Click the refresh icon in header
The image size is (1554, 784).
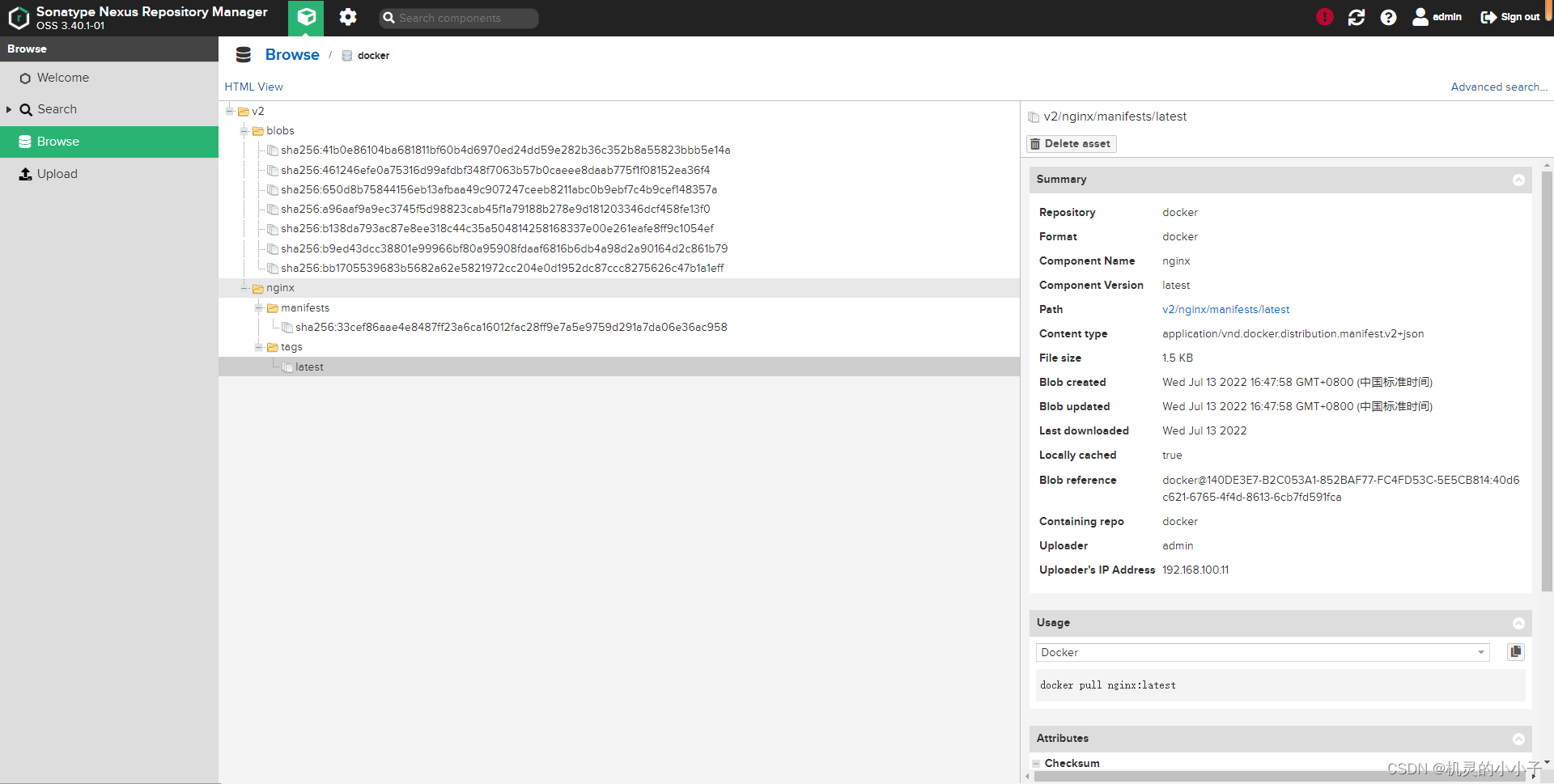tap(1357, 17)
